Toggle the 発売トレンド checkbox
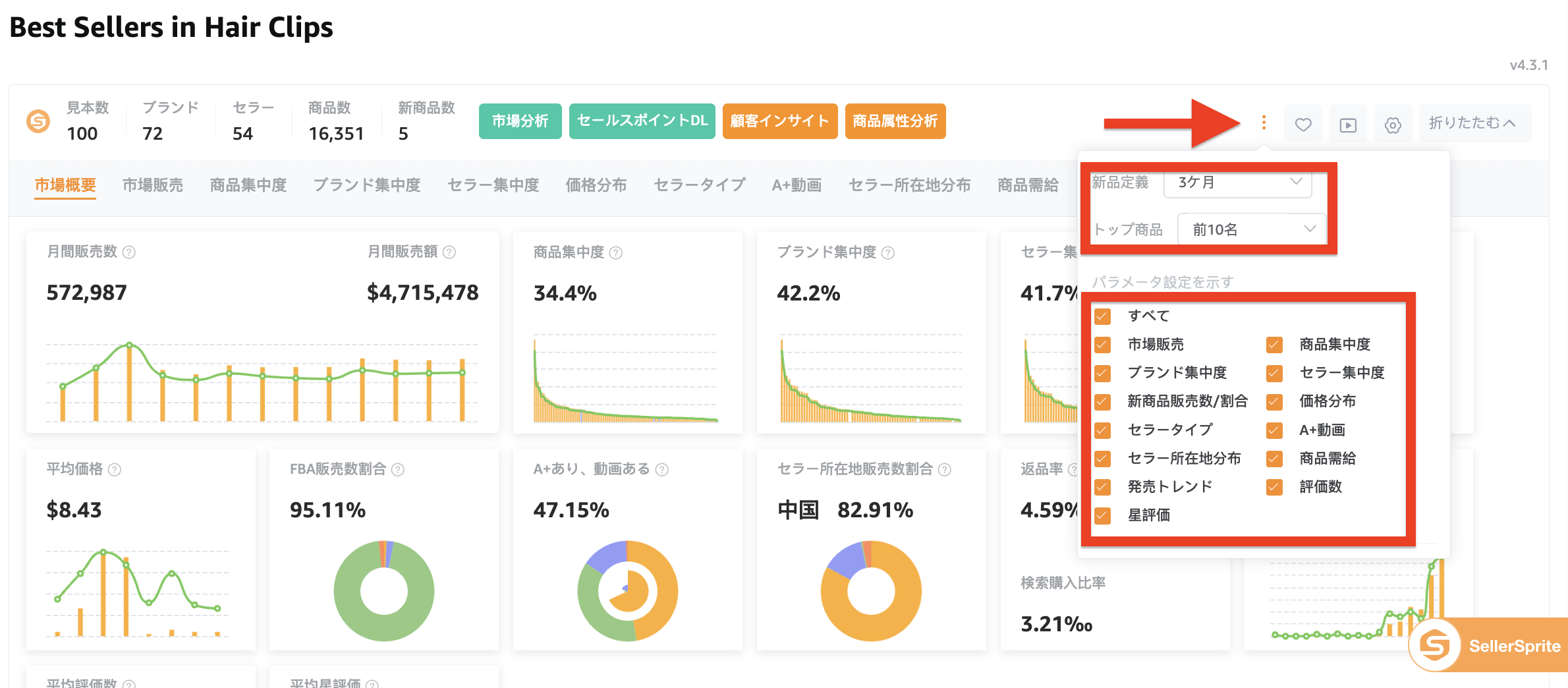Image resolution: width=1568 pixels, height=688 pixels. coord(1103,487)
